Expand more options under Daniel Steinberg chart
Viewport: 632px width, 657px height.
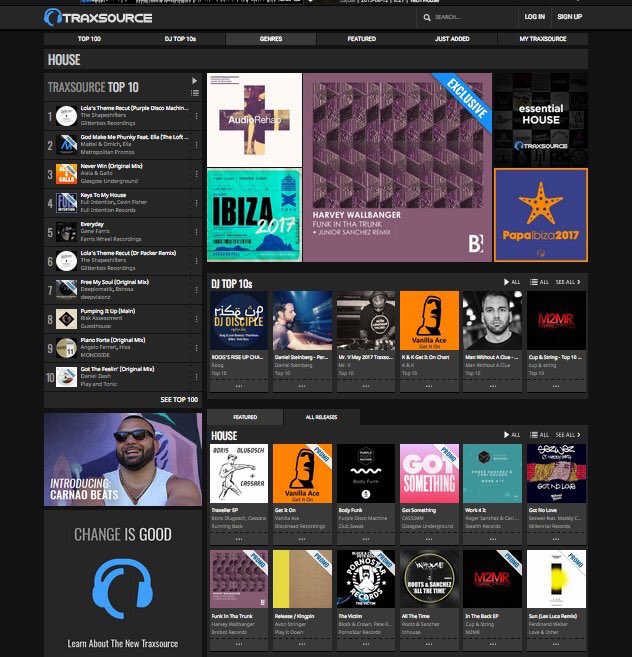click(x=302, y=386)
